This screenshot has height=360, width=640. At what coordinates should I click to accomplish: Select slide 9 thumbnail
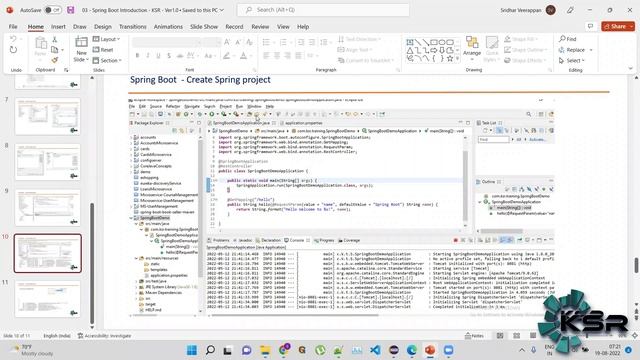[x=48, y=208]
